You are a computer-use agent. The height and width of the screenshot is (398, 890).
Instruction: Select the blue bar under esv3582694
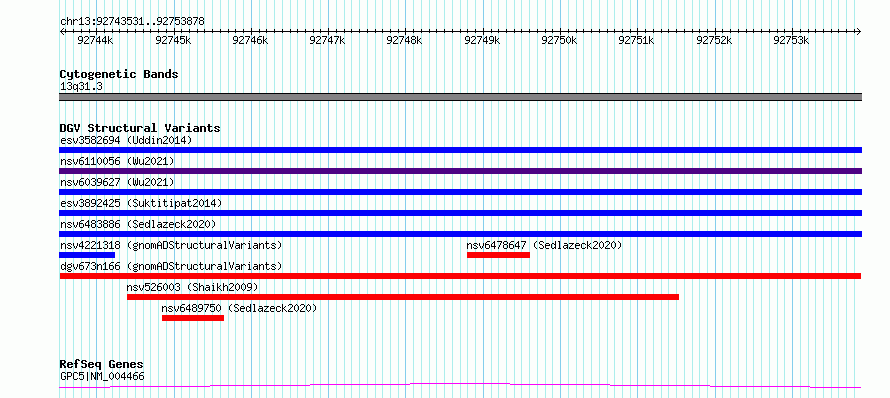(460, 150)
